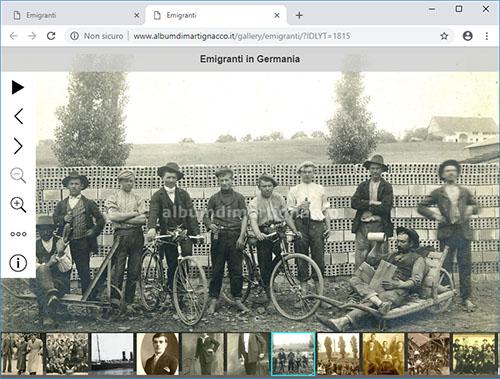Select the steamship thumbnail
This screenshot has width=500, height=379.
coord(112,354)
